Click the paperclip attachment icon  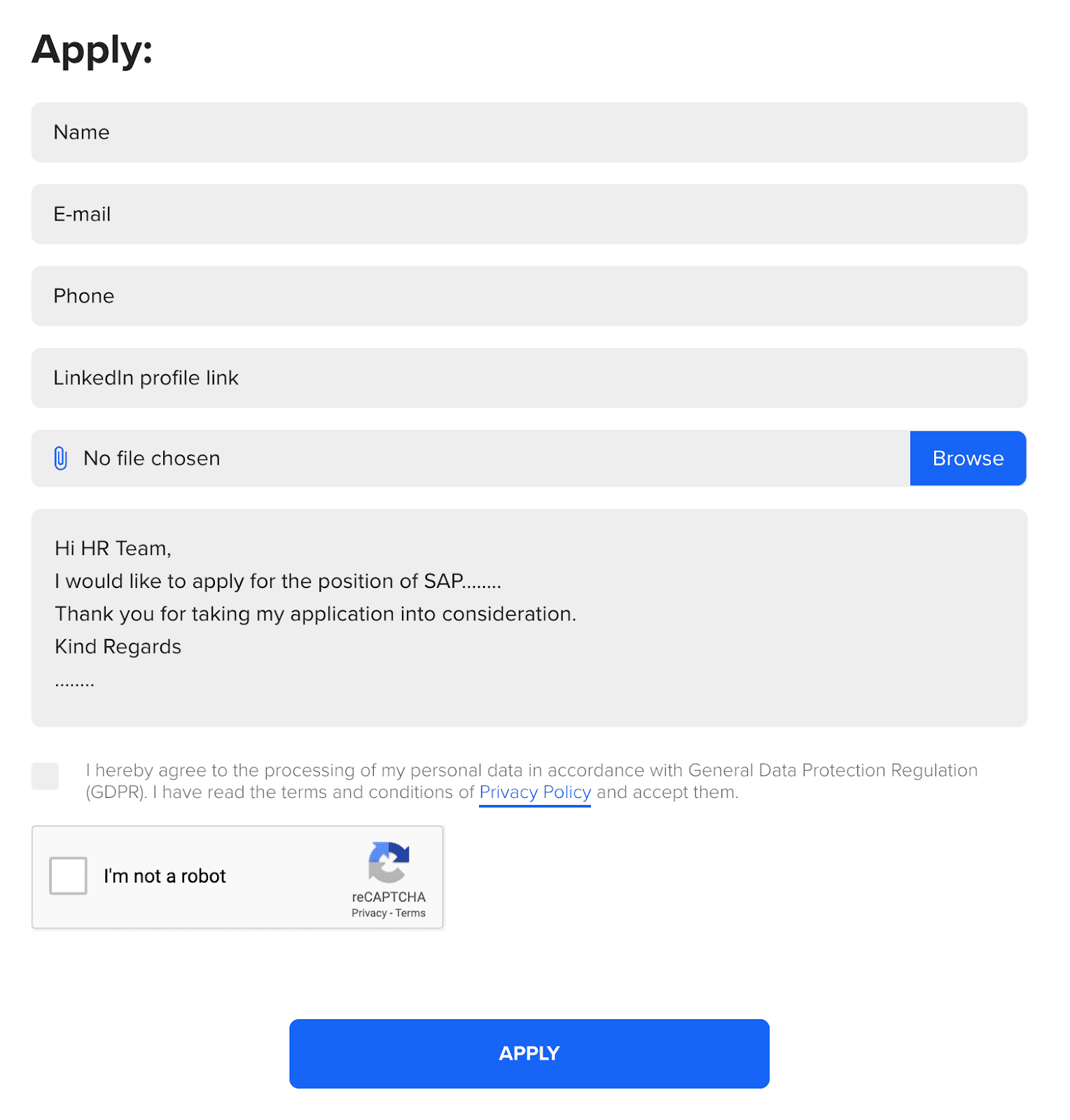click(61, 458)
